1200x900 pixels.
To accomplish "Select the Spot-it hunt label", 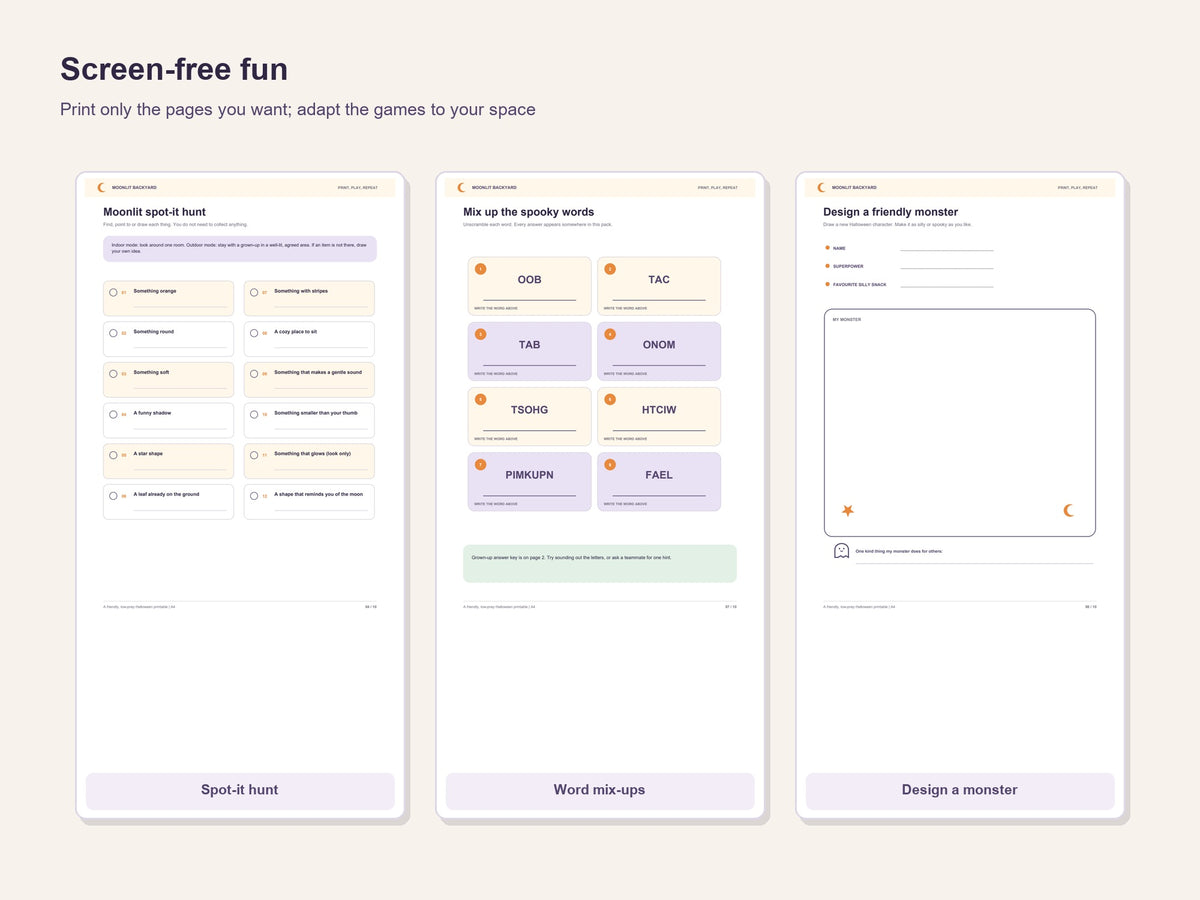I will point(240,790).
